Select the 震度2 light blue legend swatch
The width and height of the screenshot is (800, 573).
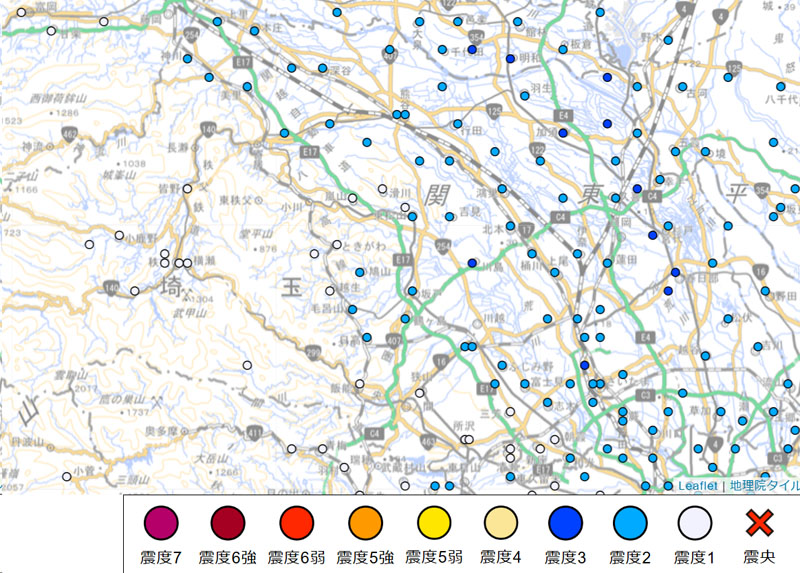coord(630,523)
